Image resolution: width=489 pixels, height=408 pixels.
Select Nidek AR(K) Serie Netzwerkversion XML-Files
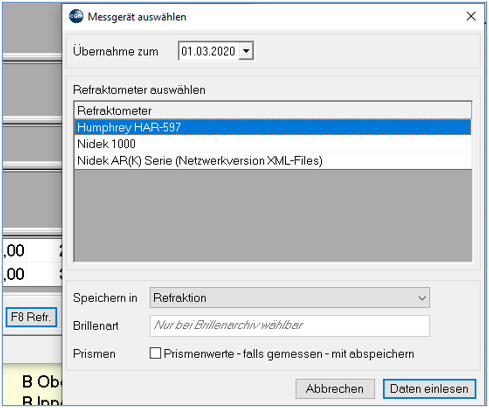pos(273,160)
